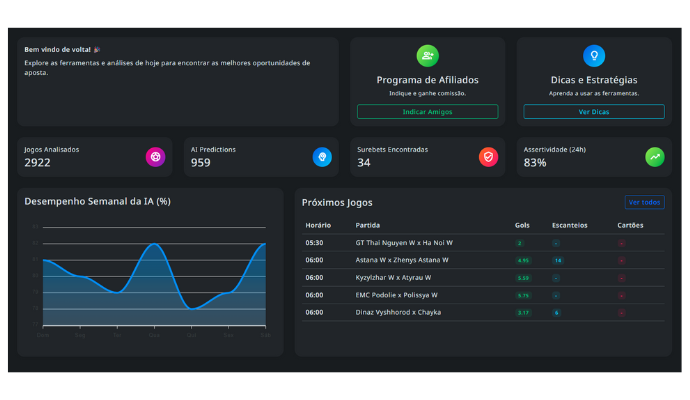Open Ver Dicas in the tips card

click(x=594, y=112)
